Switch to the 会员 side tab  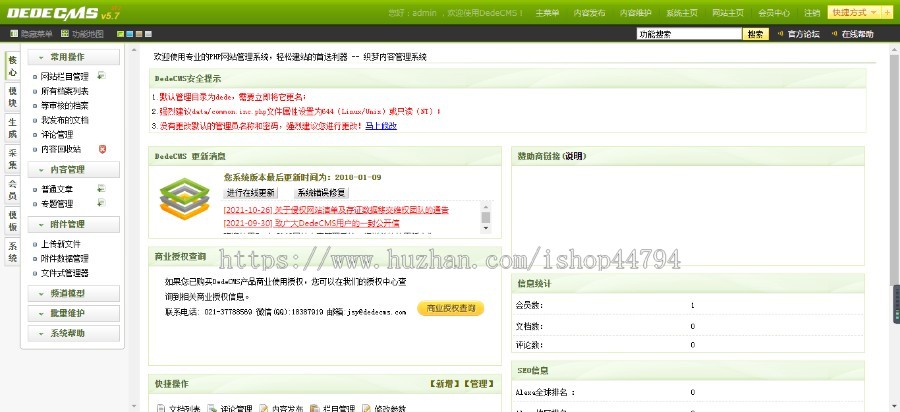[x=13, y=190]
